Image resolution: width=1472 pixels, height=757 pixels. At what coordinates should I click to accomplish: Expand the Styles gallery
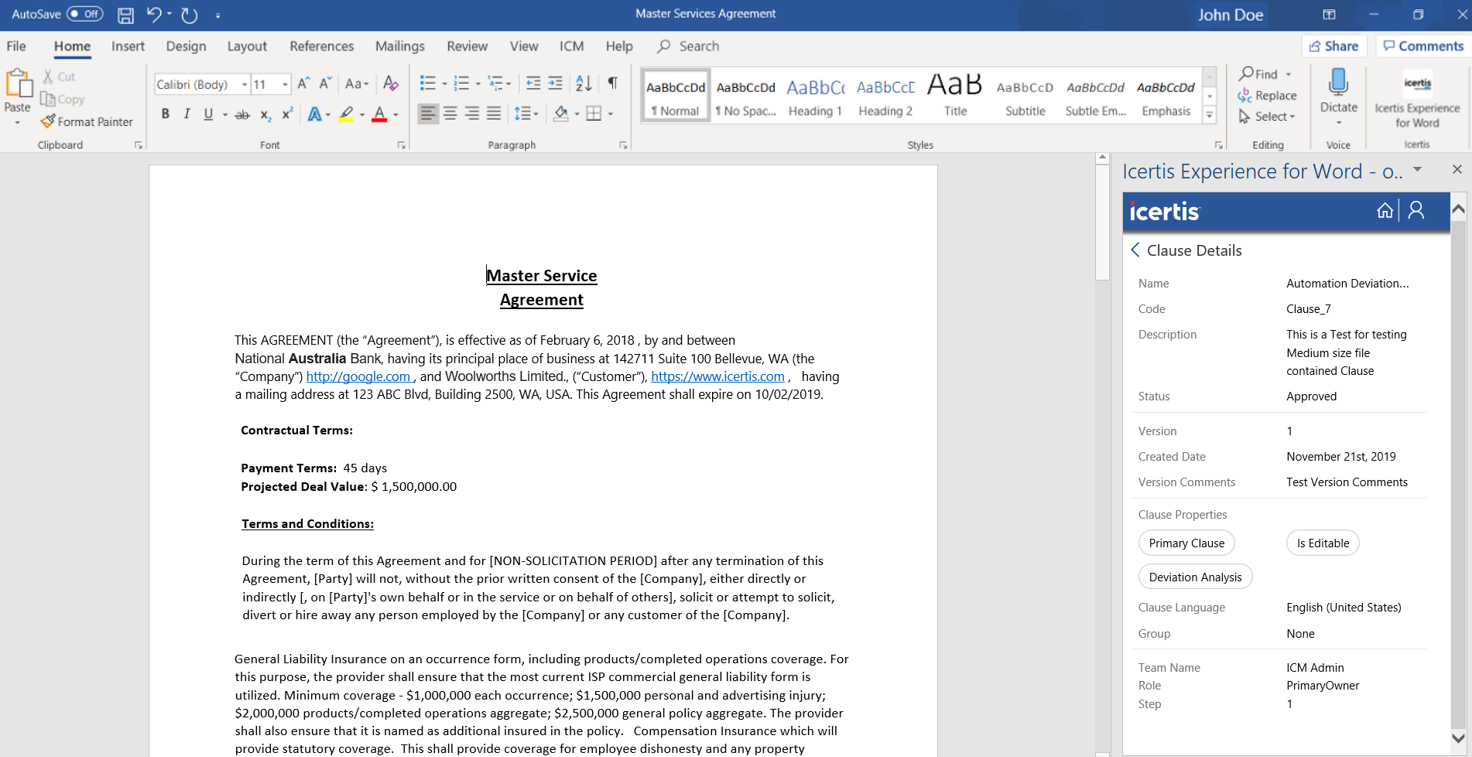tap(1209, 116)
